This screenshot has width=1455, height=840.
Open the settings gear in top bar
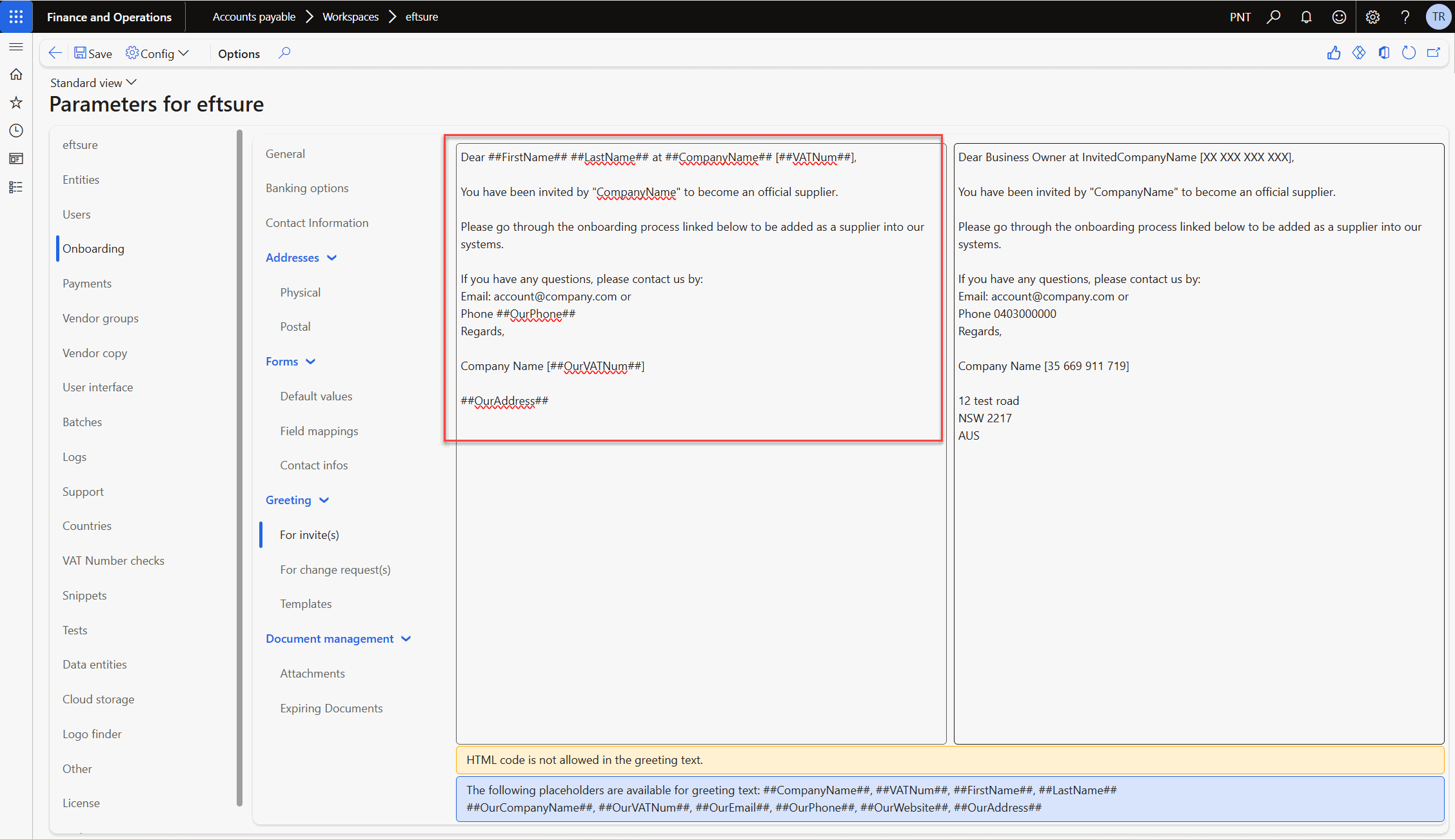pyautogui.click(x=1372, y=17)
